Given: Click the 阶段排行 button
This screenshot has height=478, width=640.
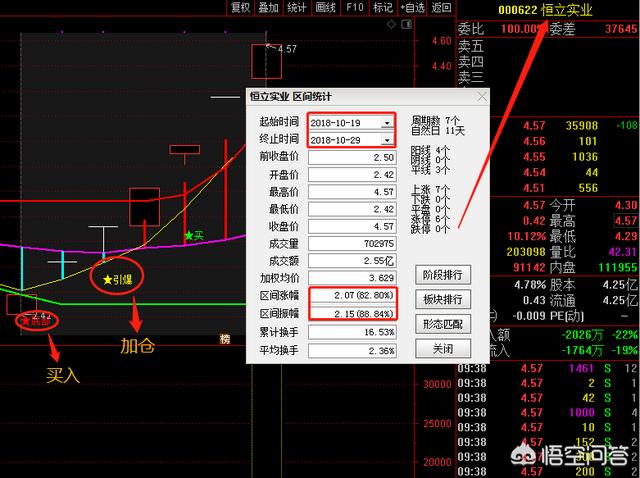Looking at the screenshot, I should pyautogui.click(x=443, y=275).
